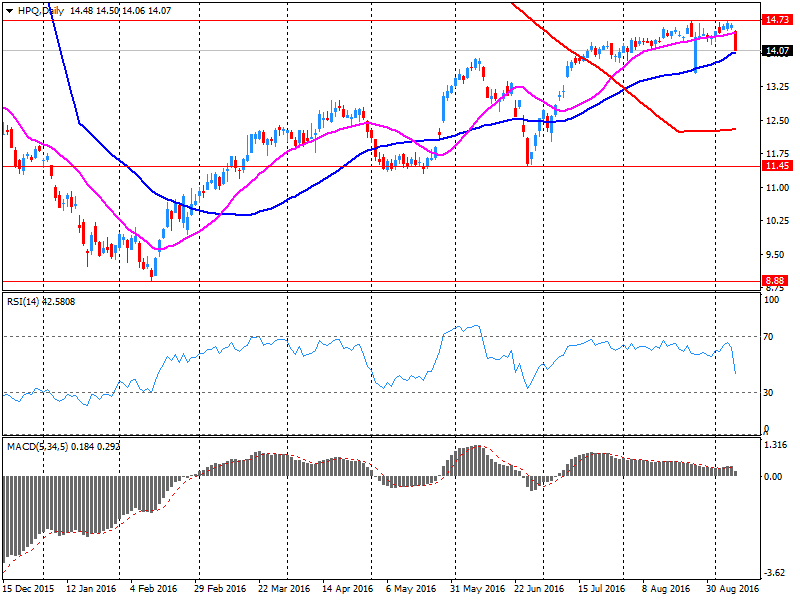Image resolution: width=800 pixels, height=600 pixels.
Task: Click the 29 Feb 2016 date label
Action: 220,588
